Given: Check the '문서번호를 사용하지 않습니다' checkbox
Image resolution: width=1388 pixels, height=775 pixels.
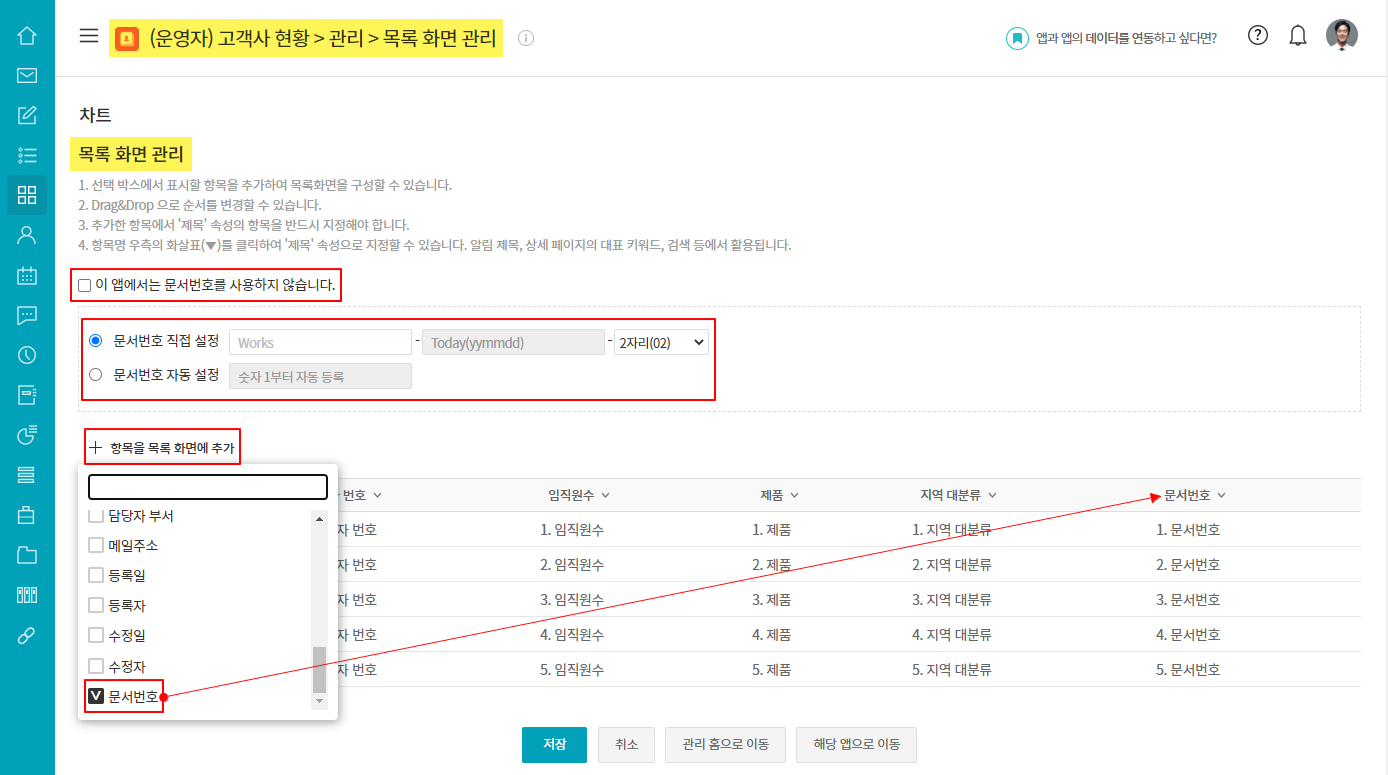Looking at the screenshot, I should tap(85, 286).
